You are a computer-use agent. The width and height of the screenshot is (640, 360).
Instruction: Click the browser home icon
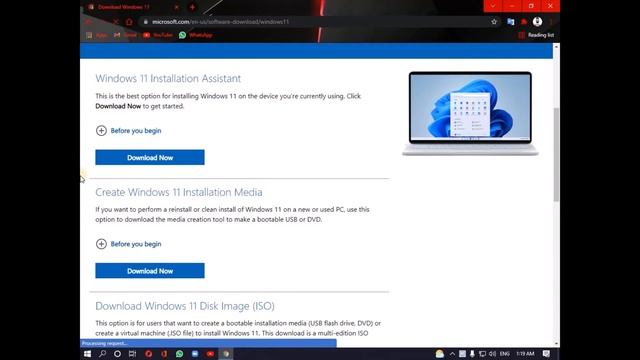coord(129,22)
